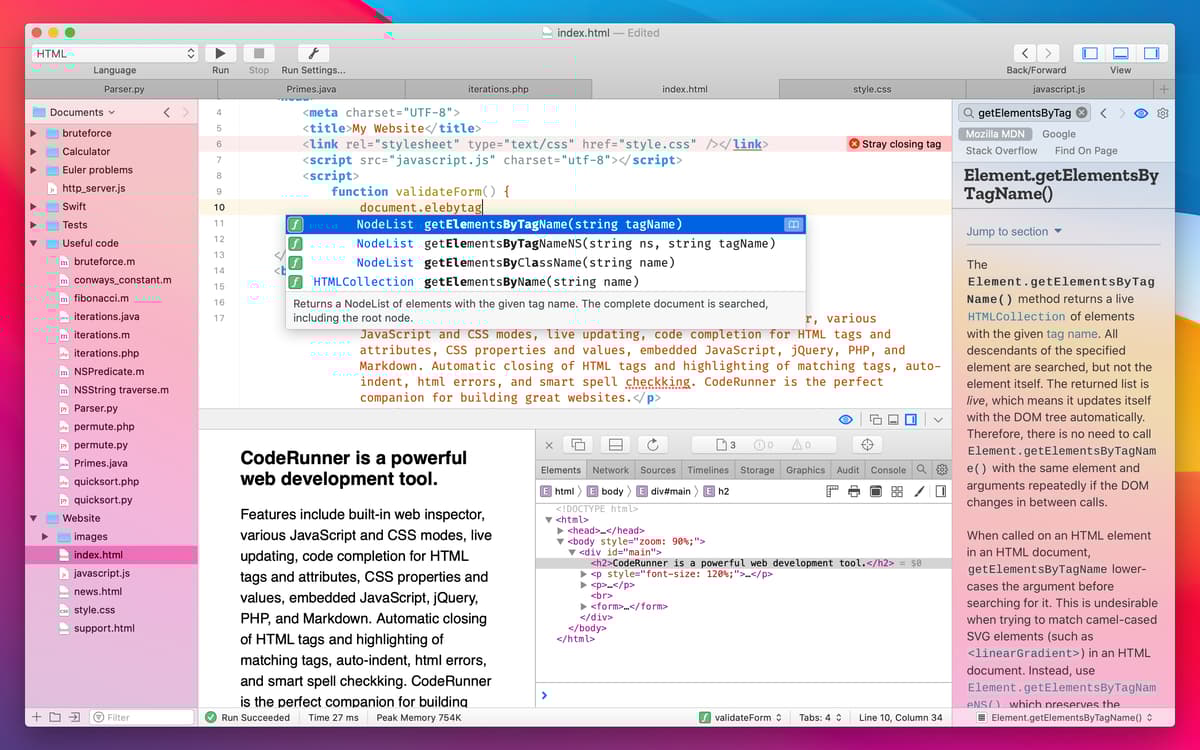The width and height of the screenshot is (1200, 750).
Task: Clear the getElementsByTag search field
Action: point(1082,113)
